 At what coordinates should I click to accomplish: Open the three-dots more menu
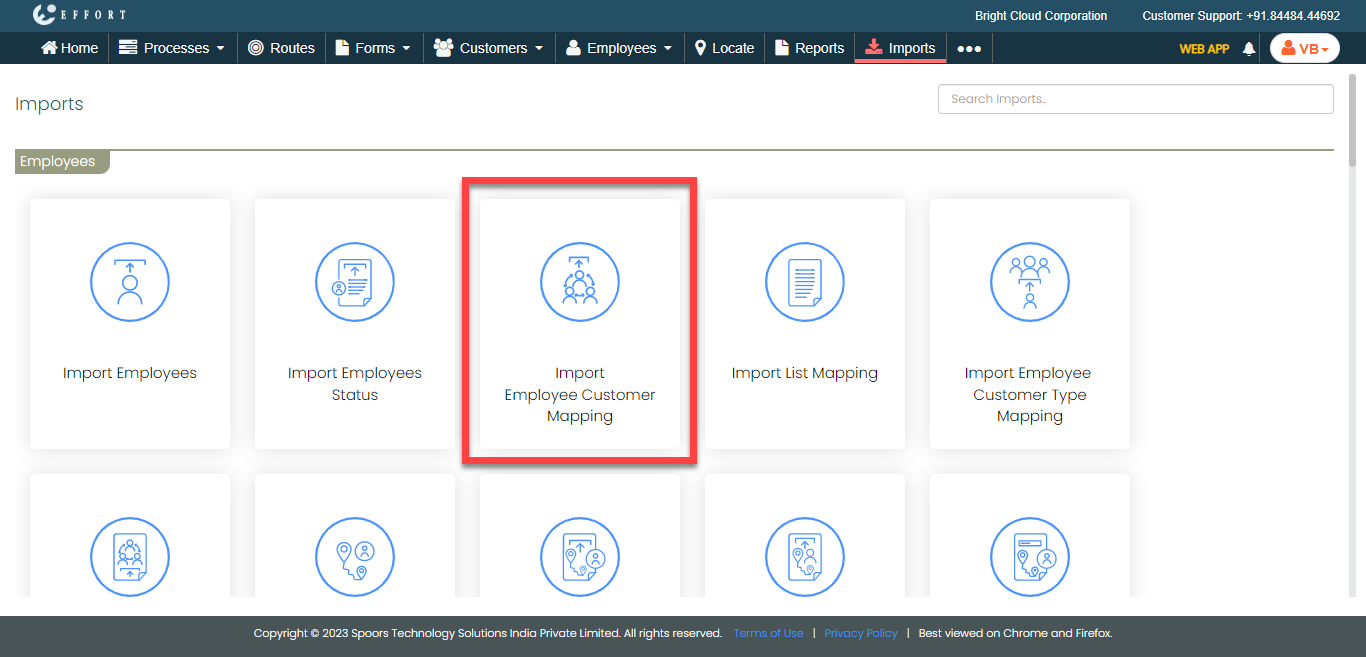[x=969, y=48]
